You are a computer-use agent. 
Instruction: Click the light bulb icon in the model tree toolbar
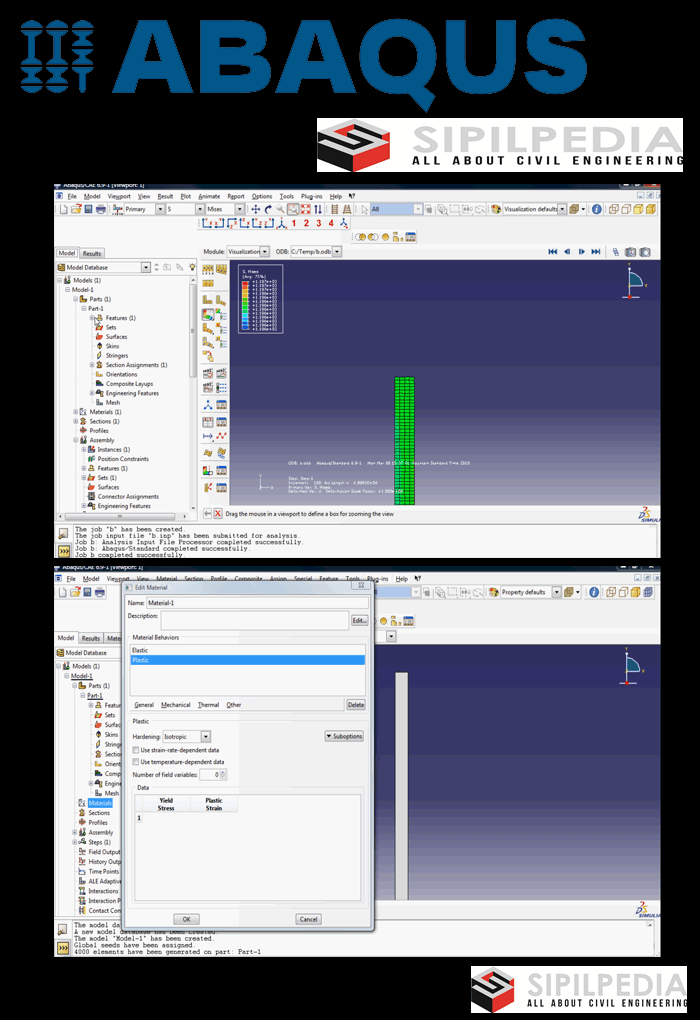(192, 267)
